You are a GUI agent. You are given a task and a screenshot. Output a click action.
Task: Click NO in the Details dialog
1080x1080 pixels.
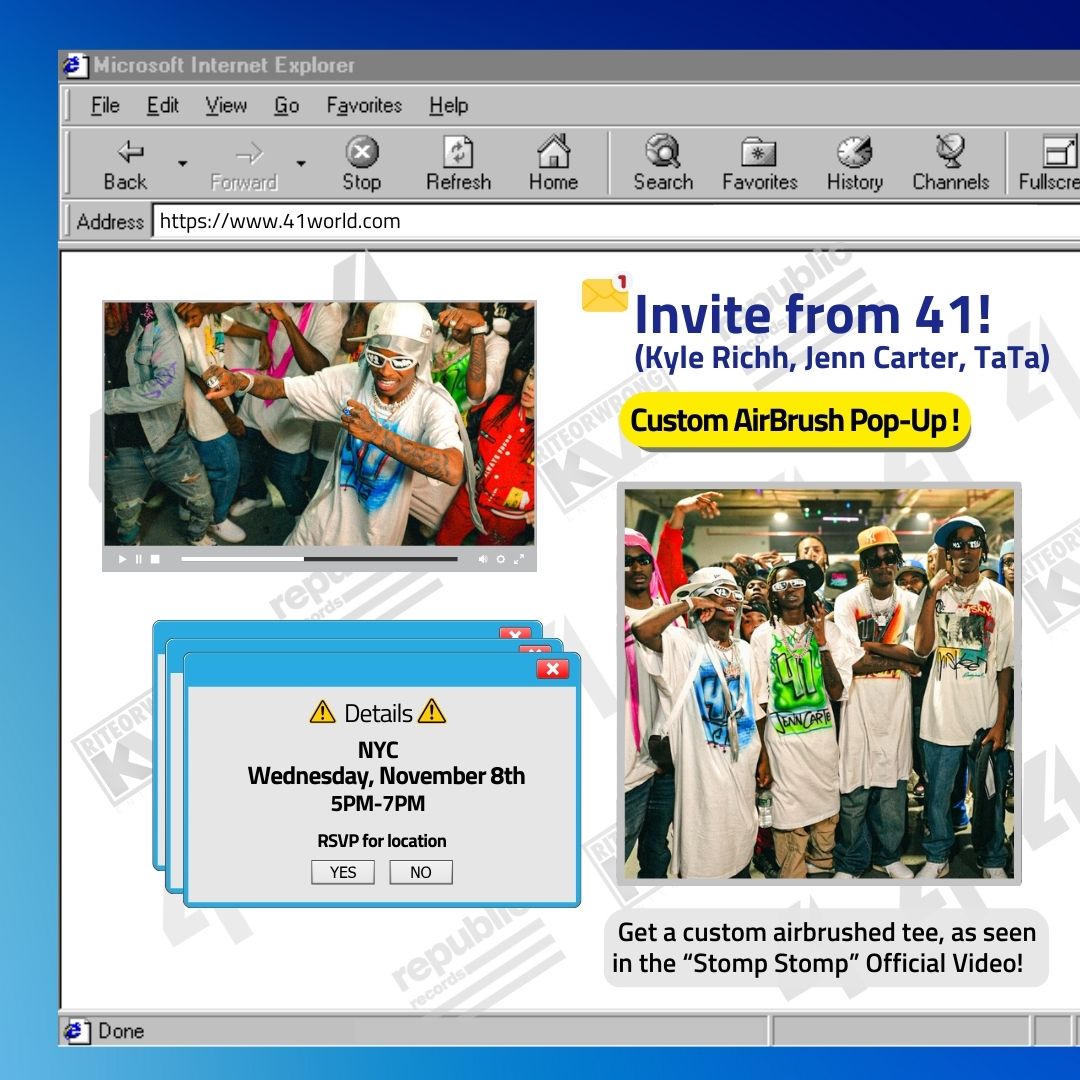coord(421,872)
